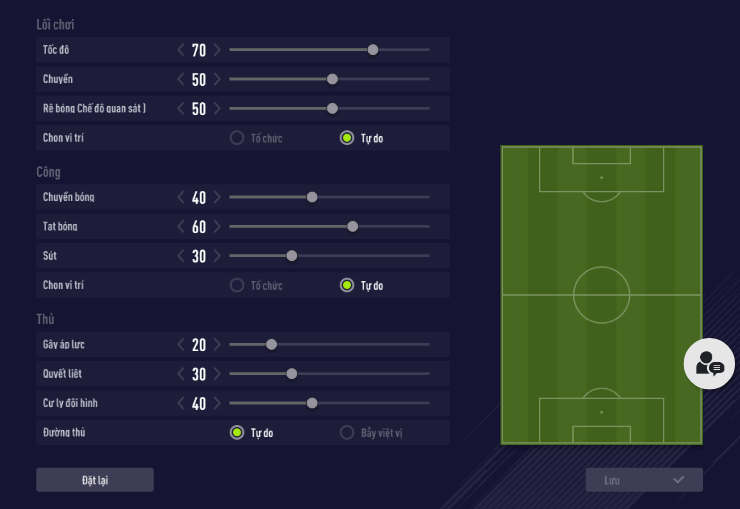Click the player chat floating icon
740x509 pixels.
tap(709, 363)
